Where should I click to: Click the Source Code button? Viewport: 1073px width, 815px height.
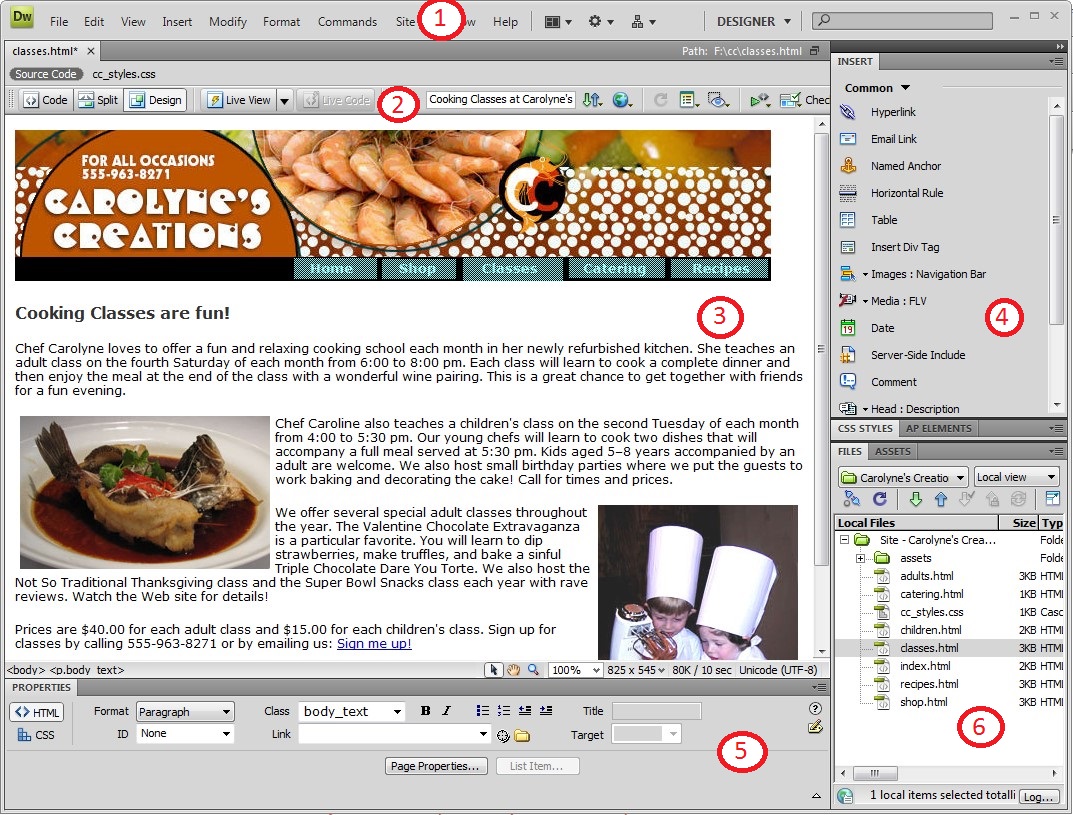(46, 74)
